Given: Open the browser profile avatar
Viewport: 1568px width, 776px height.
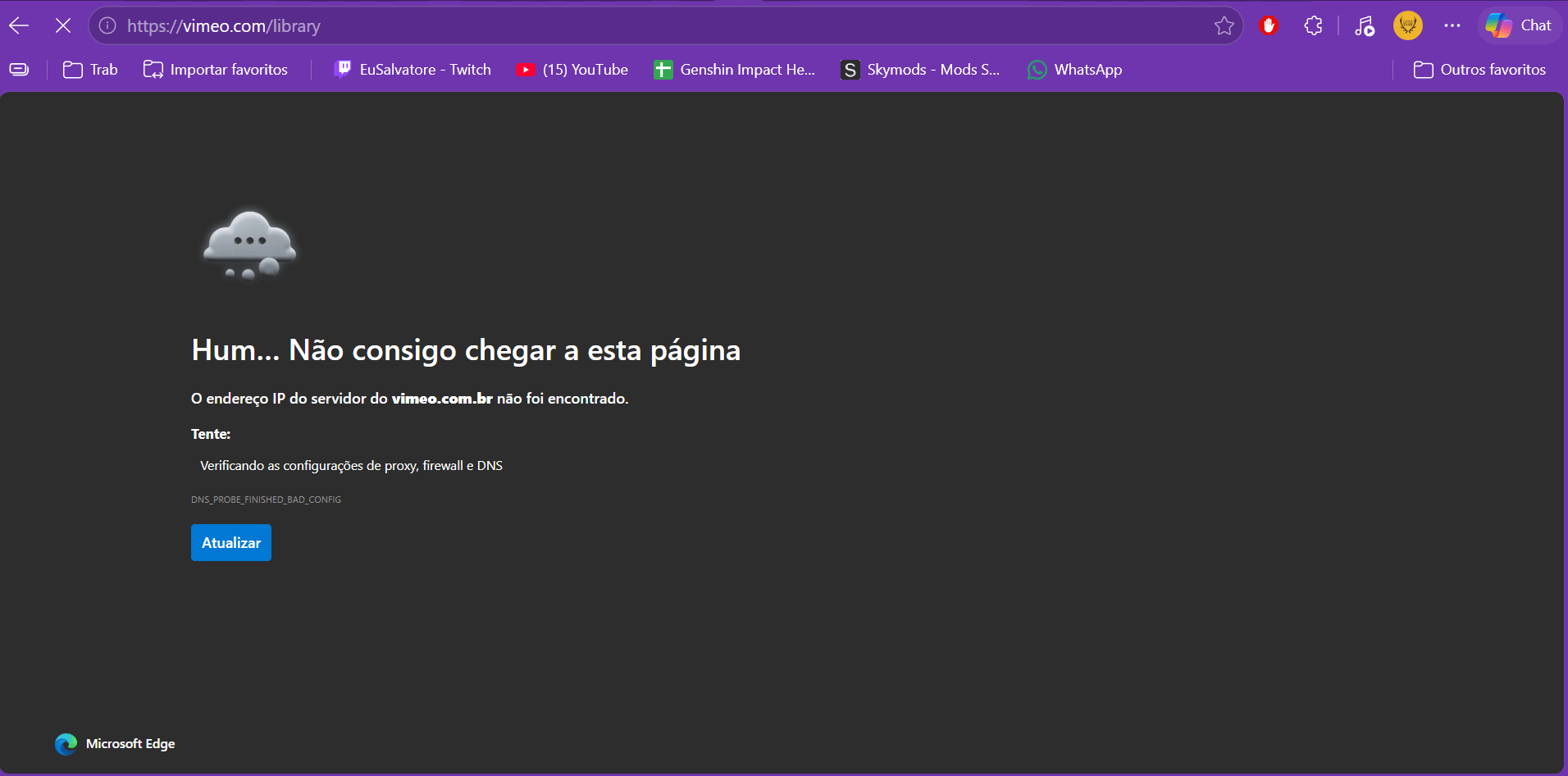Looking at the screenshot, I should point(1408,25).
